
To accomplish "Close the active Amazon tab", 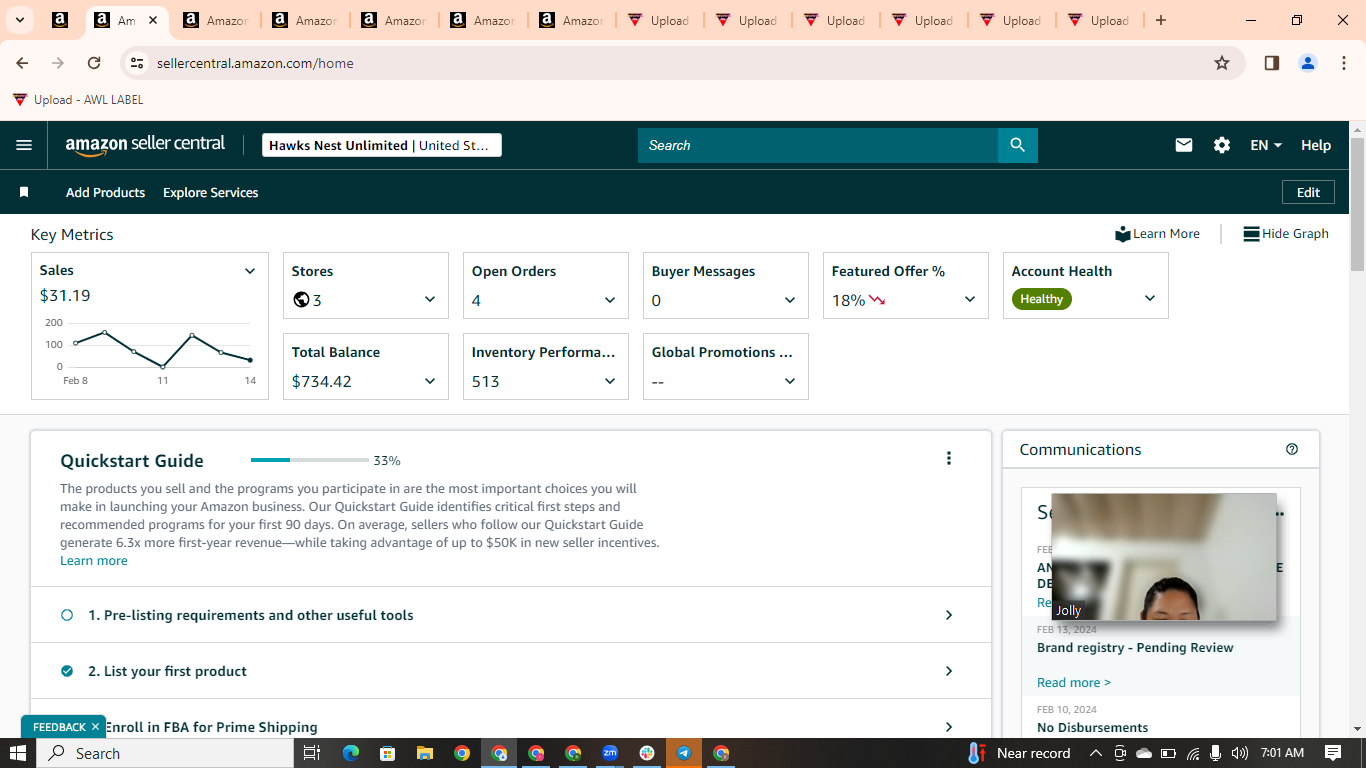I will (152, 20).
